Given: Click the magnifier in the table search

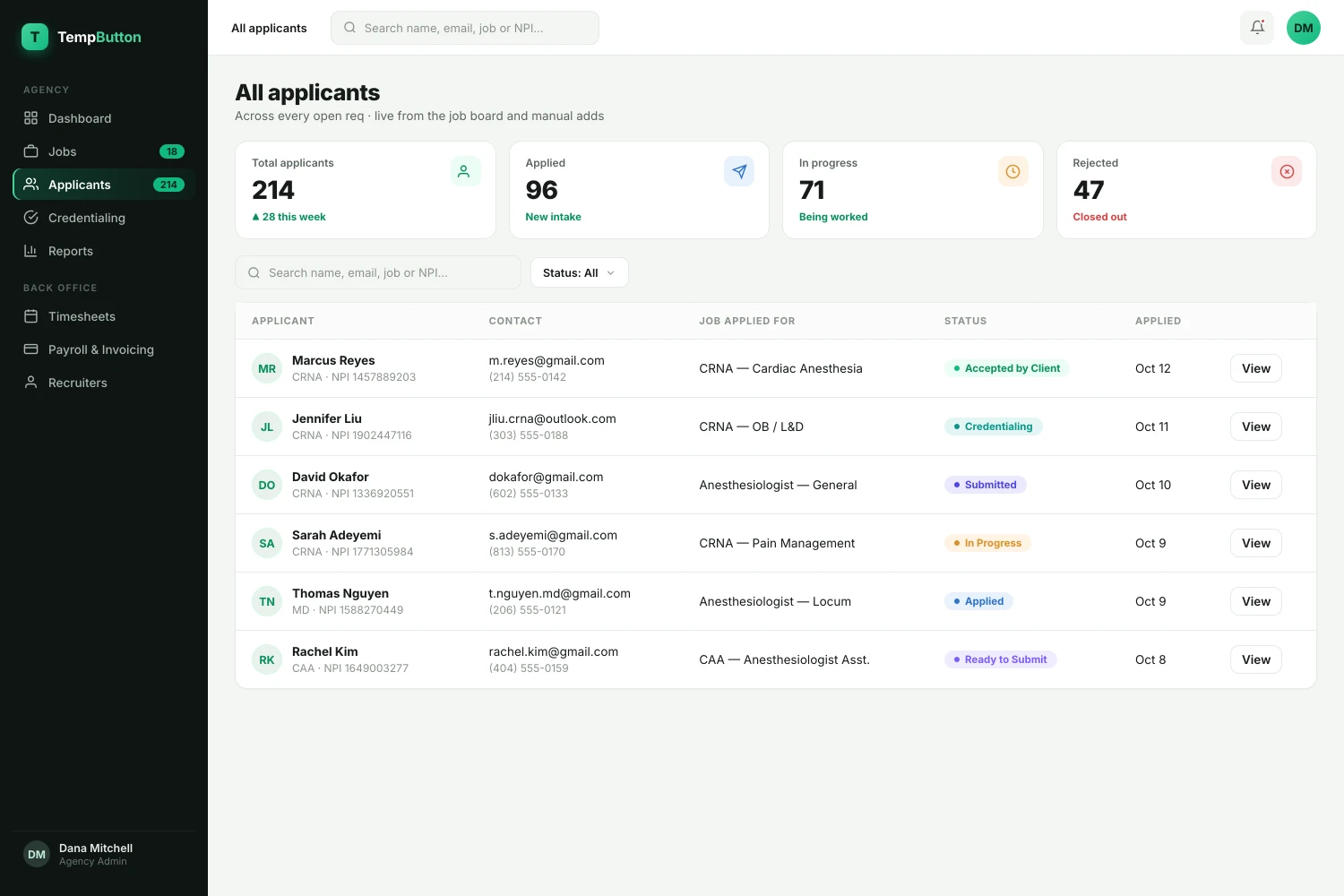Looking at the screenshot, I should (x=254, y=272).
